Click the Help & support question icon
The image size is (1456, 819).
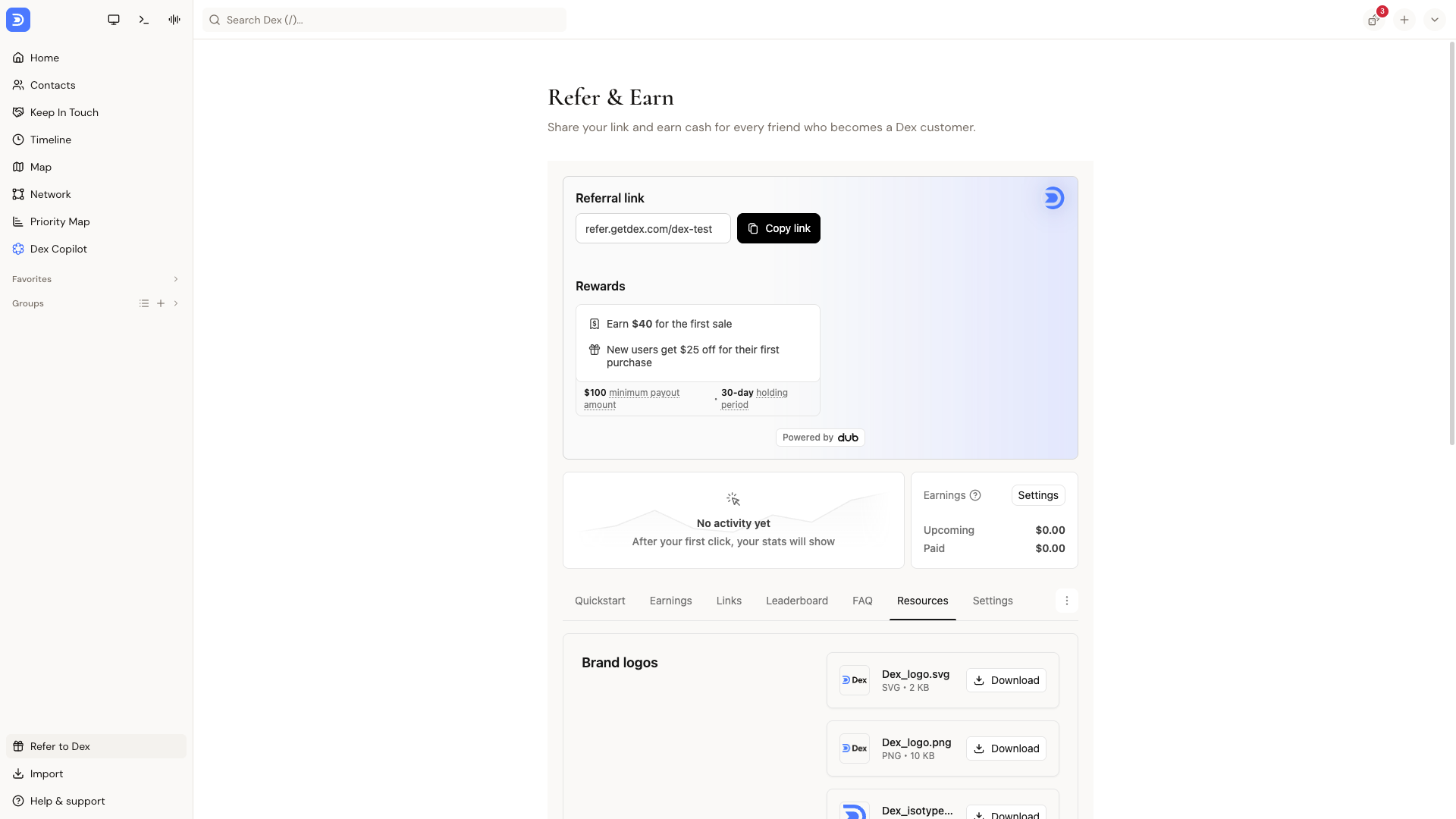pyautogui.click(x=18, y=801)
